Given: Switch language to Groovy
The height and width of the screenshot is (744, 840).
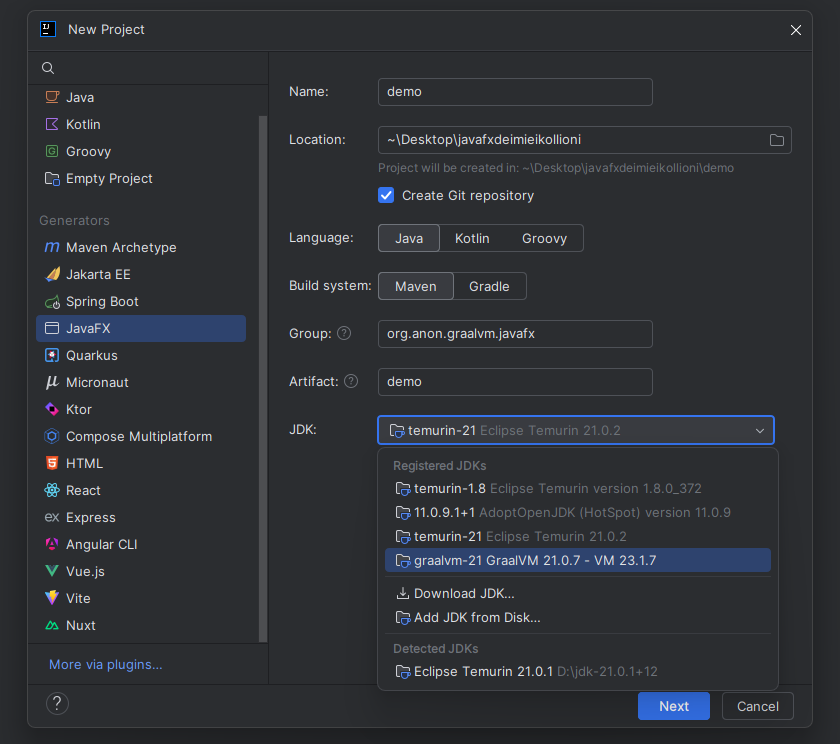Looking at the screenshot, I should (x=544, y=238).
